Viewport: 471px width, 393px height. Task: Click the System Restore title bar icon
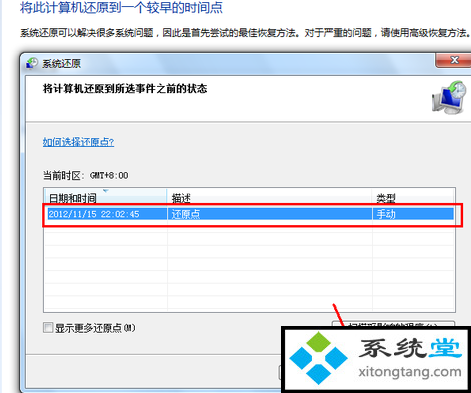[32, 63]
